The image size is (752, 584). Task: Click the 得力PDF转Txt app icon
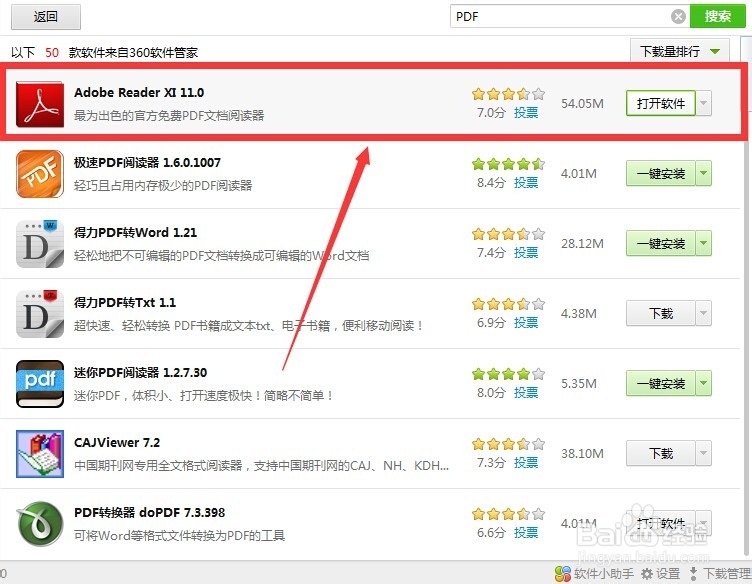click(40, 314)
